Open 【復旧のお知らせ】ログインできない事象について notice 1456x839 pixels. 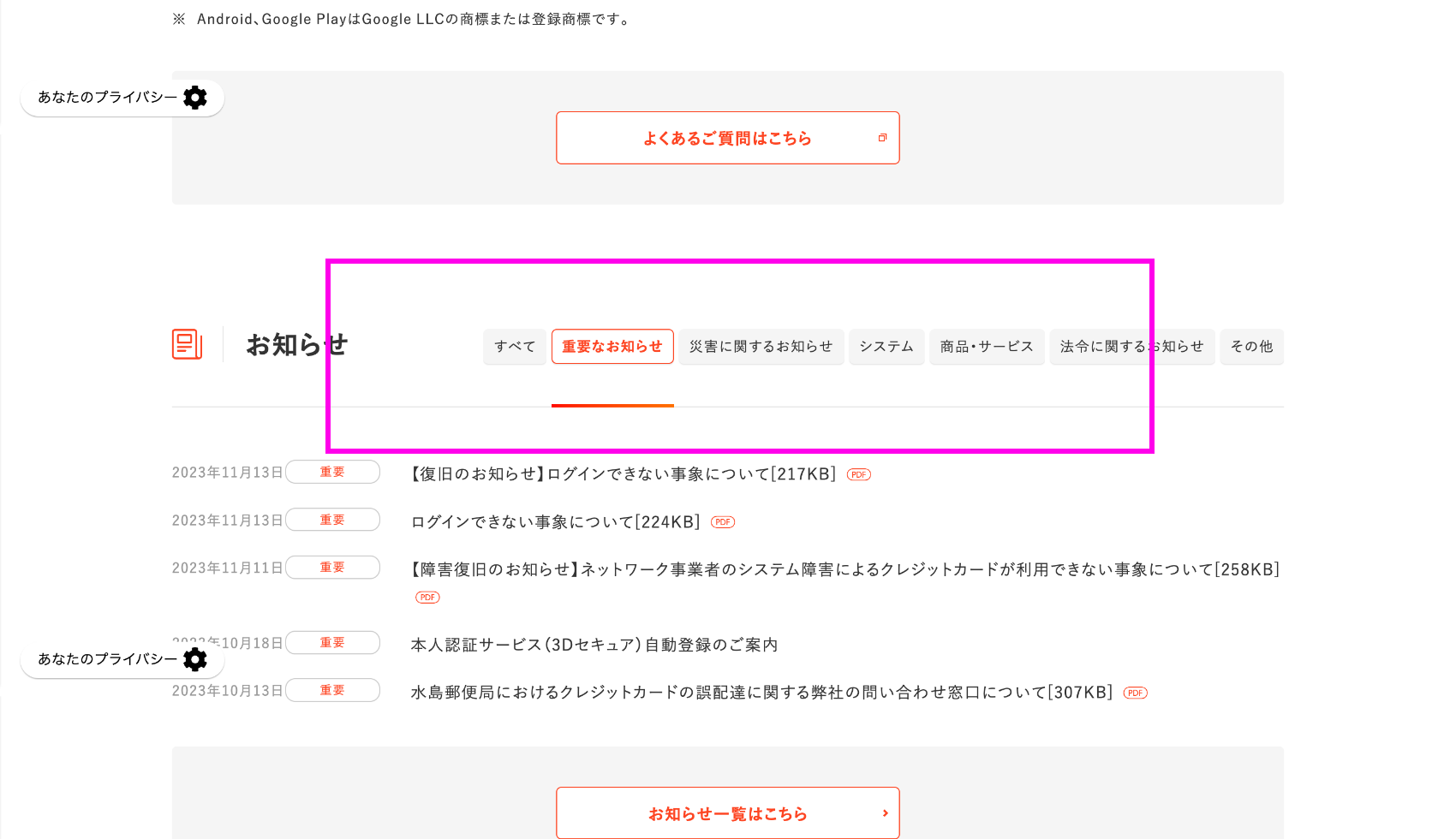click(x=624, y=474)
